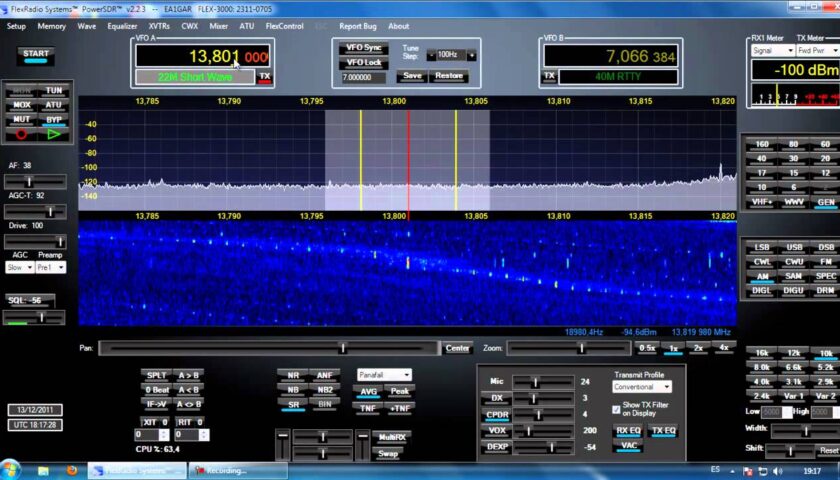Click the green play triangle button
Screen dimensions: 840x480
pyautogui.click(x=54, y=134)
